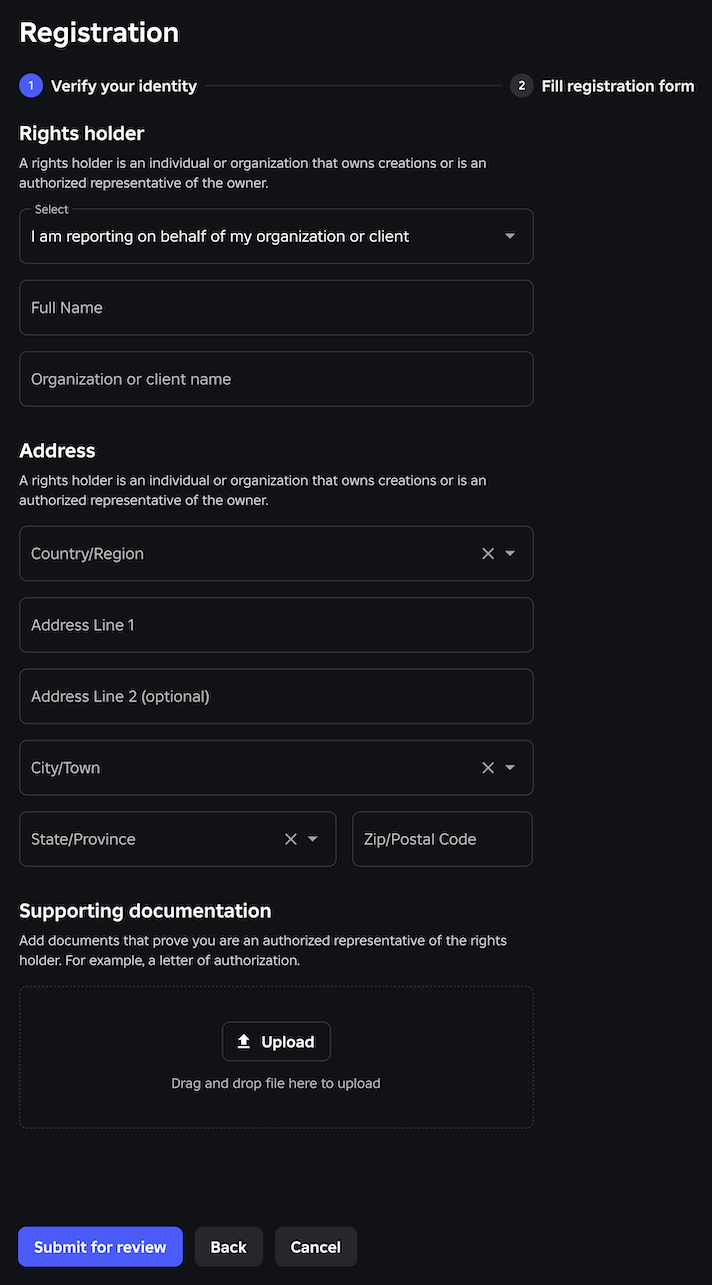This screenshot has height=1285, width=712.
Task: Switch to the Fill registration form step
Action: (x=617, y=85)
